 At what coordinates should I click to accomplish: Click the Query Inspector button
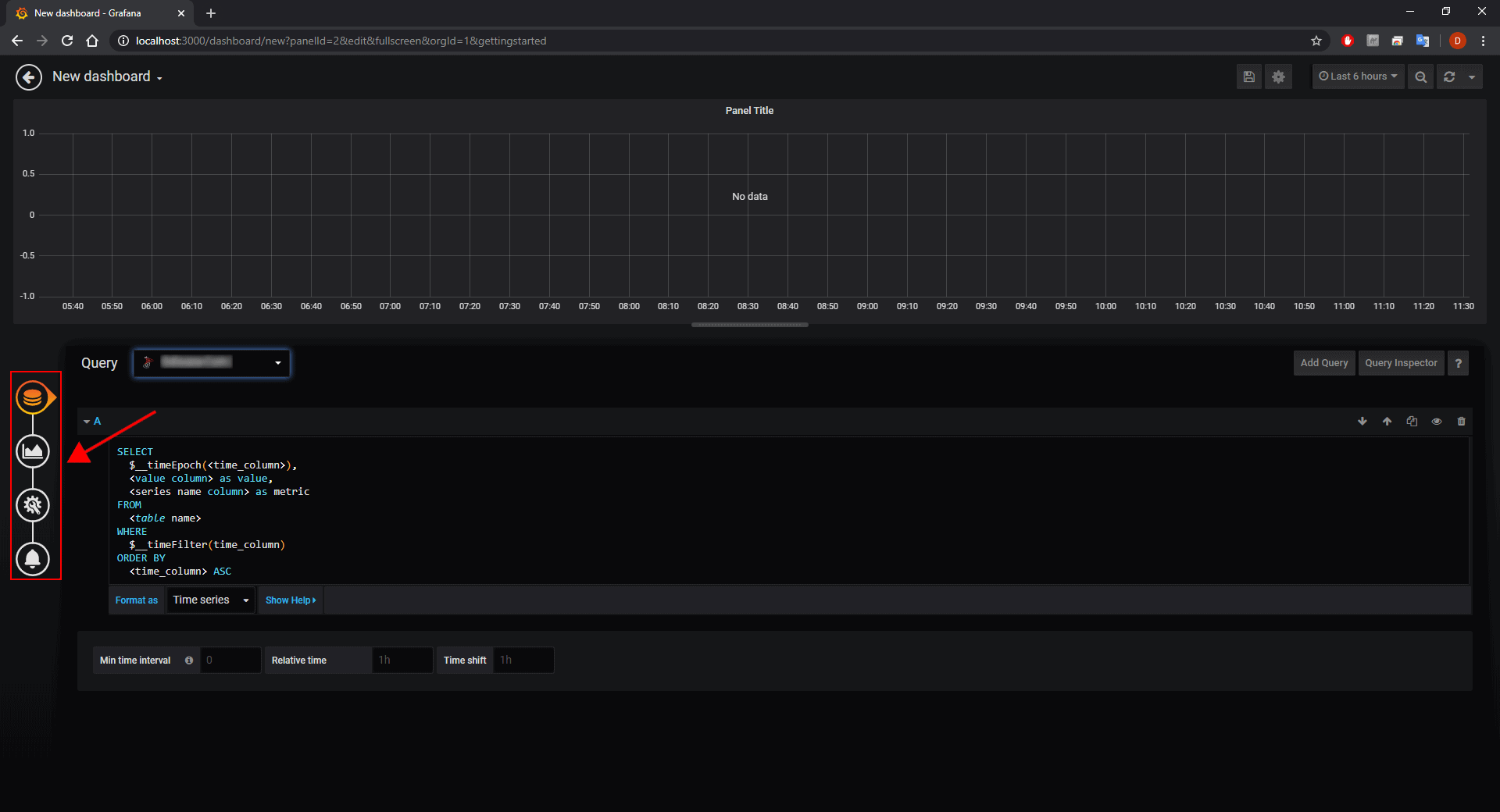coord(1401,363)
